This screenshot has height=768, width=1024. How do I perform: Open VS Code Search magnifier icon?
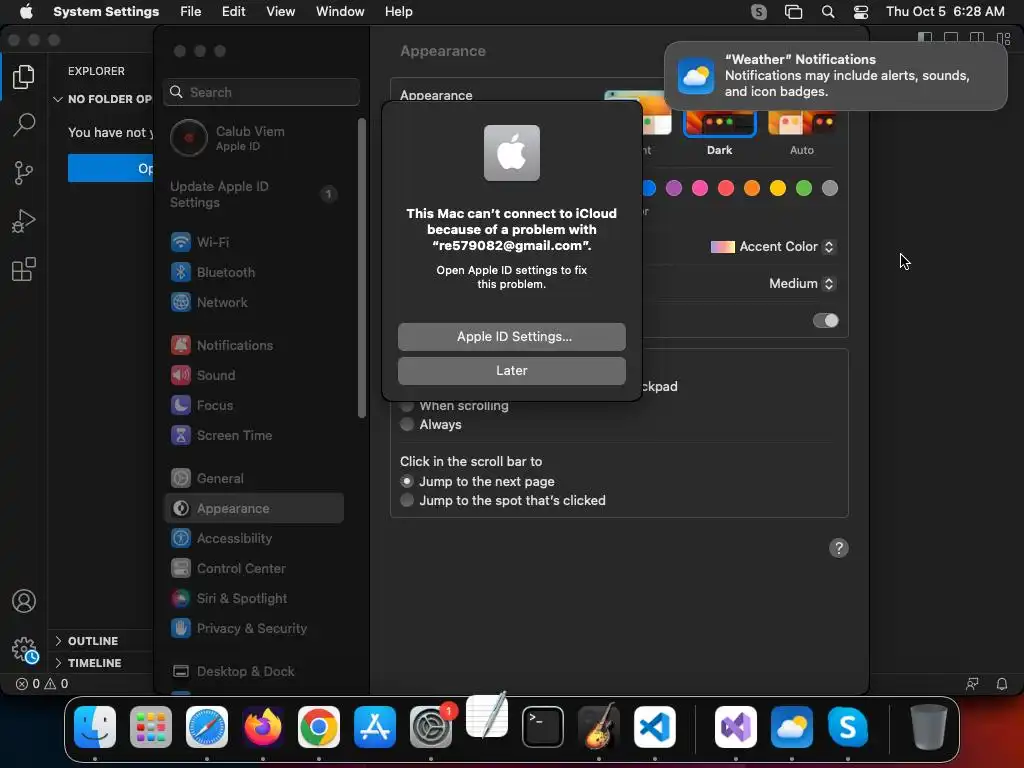[24, 124]
